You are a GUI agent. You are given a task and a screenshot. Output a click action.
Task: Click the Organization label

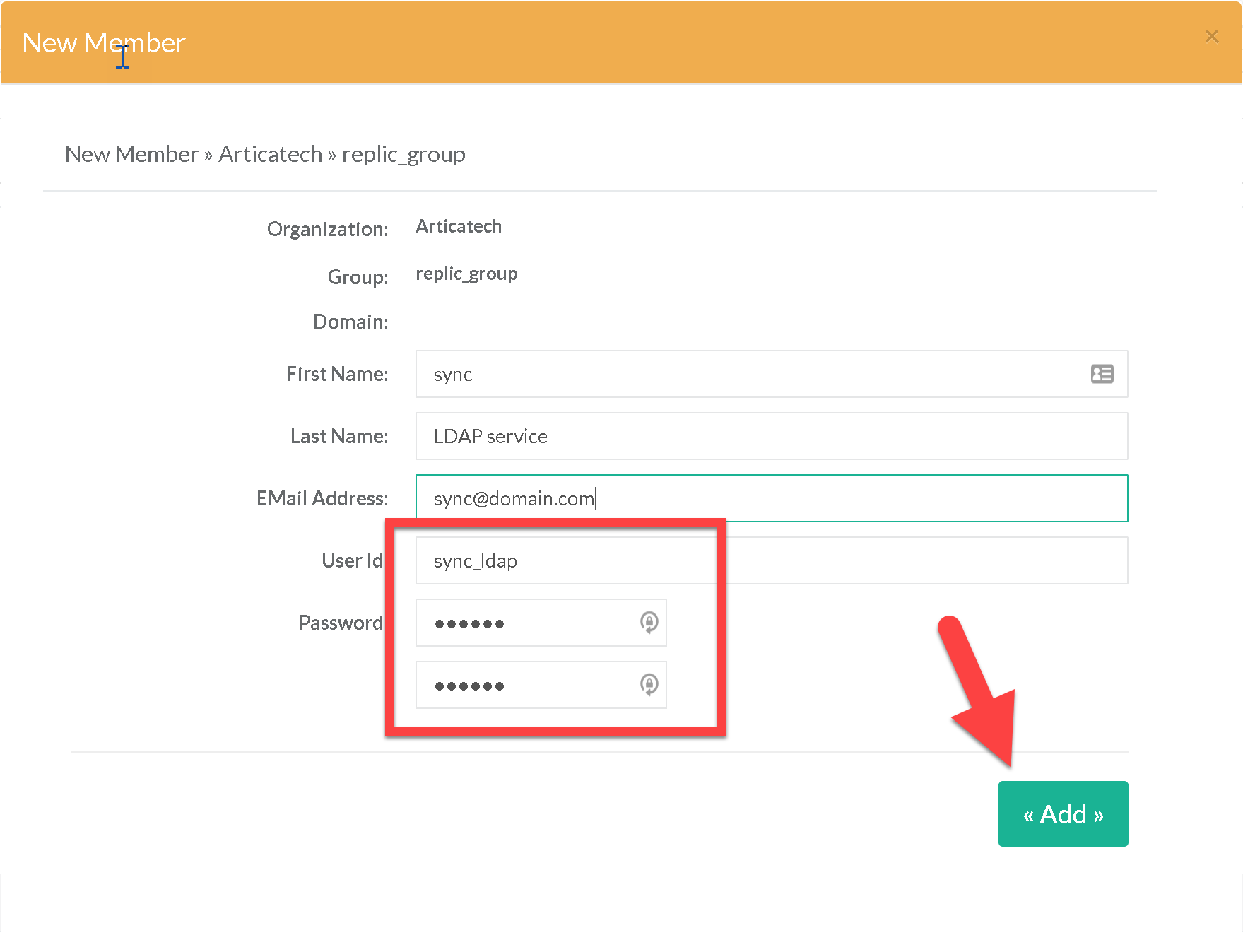pyautogui.click(x=327, y=229)
